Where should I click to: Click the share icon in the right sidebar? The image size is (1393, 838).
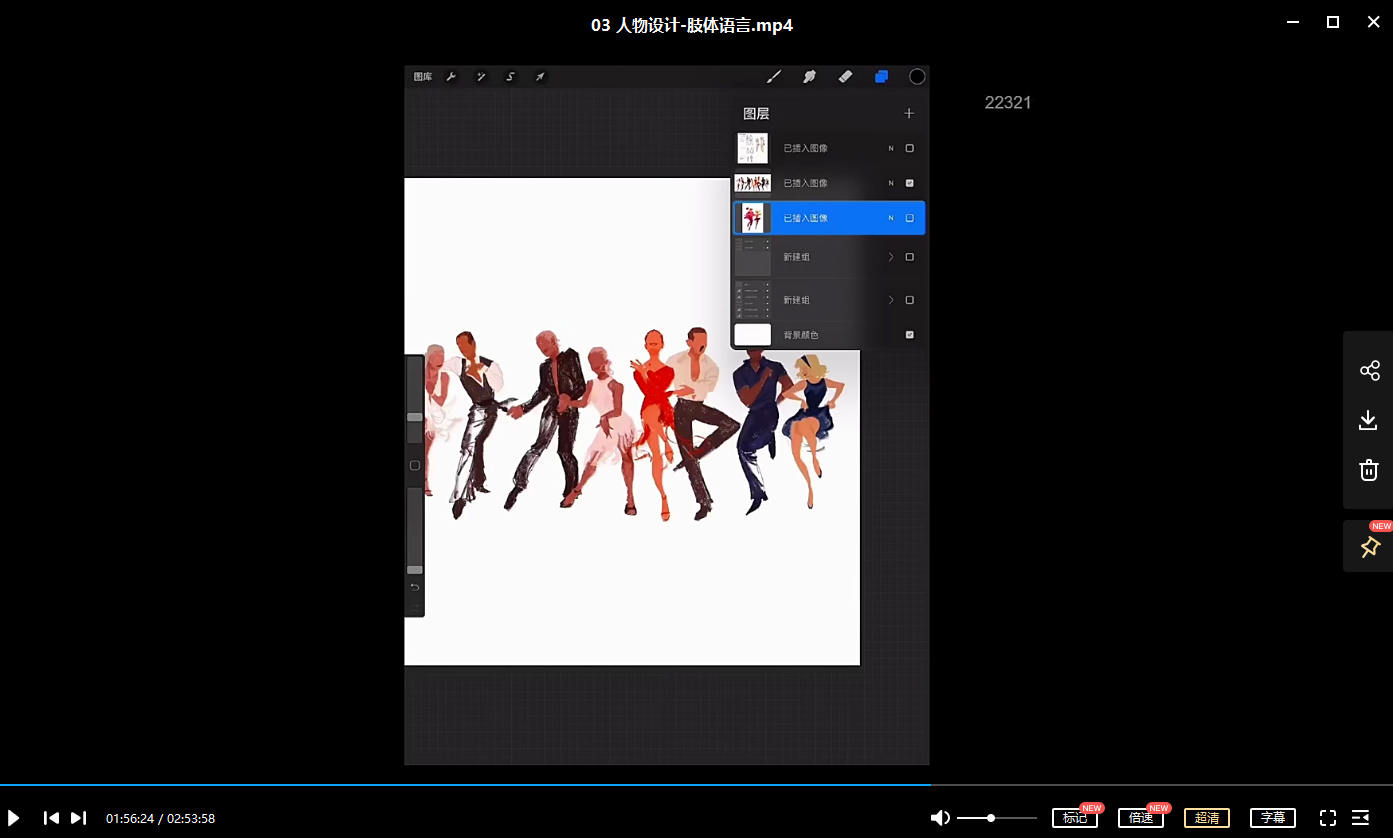pos(1369,371)
